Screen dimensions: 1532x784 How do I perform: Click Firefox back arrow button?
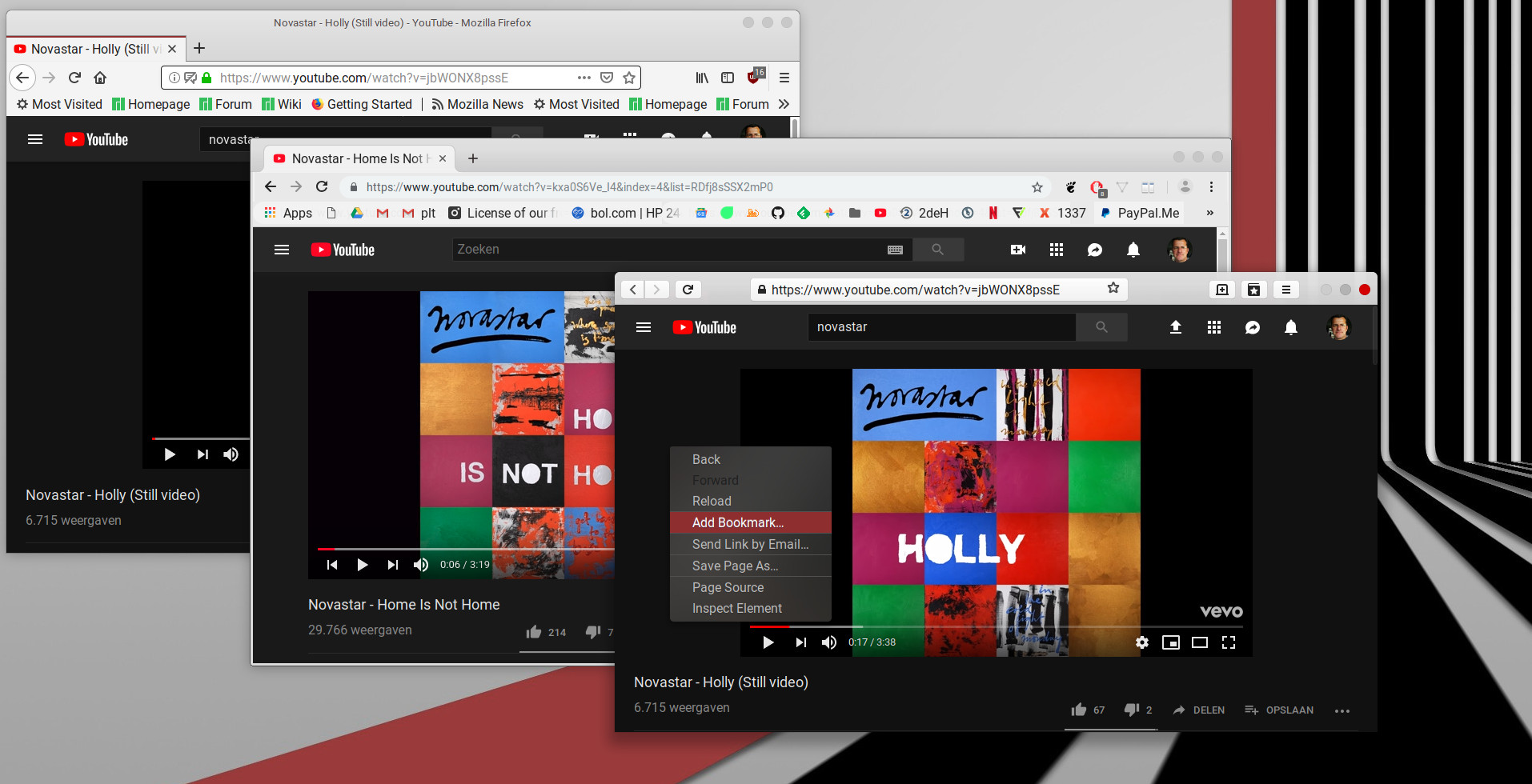point(22,78)
